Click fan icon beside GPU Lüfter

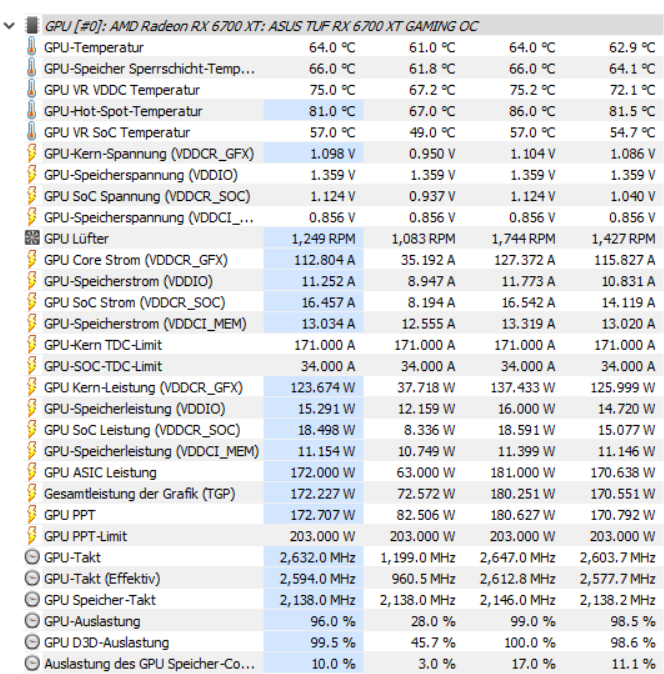point(32,238)
